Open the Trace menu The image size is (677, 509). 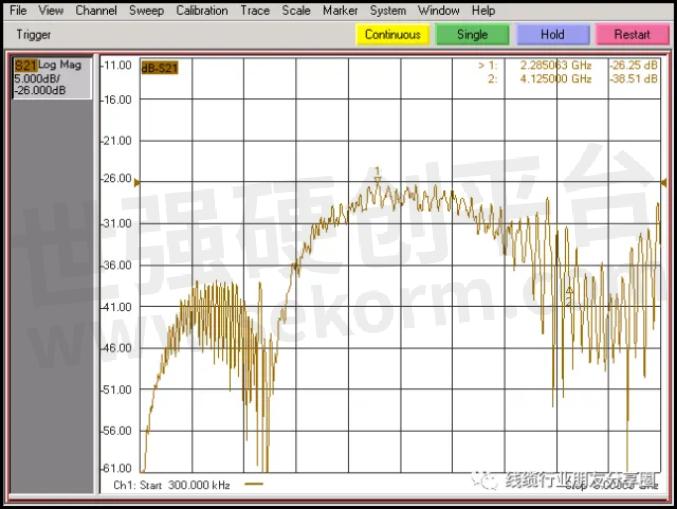pyautogui.click(x=255, y=11)
